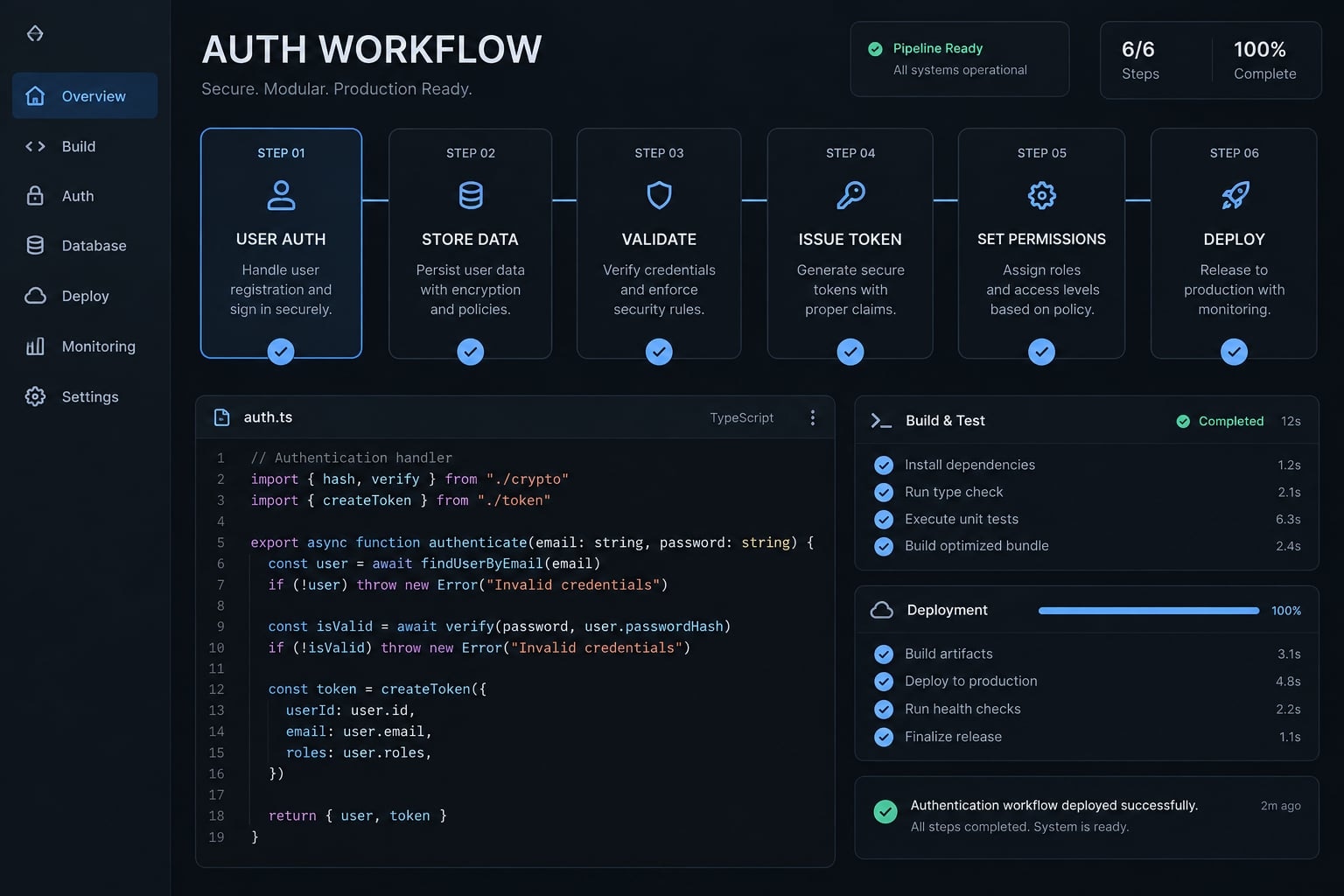The height and width of the screenshot is (896, 1344).
Task: Click the terminal prompt icon in Build & Test
Action: (x=881, y=421)
